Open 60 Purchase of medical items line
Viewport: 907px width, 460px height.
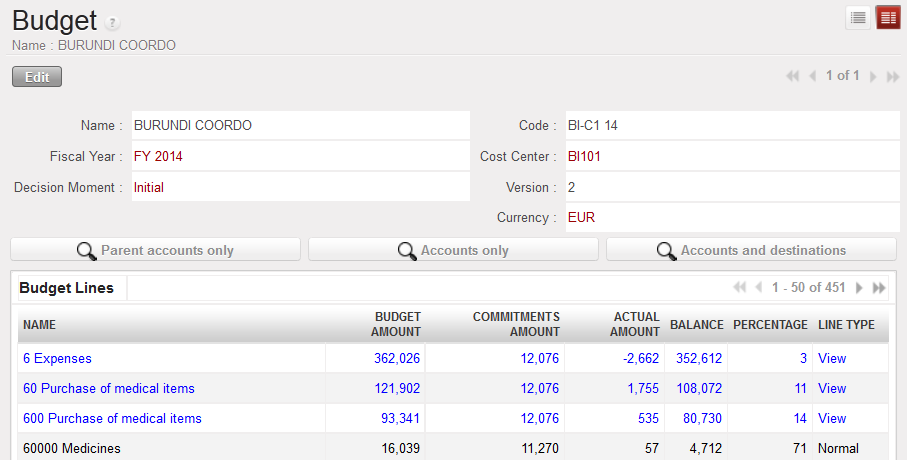tap(108, 388)
